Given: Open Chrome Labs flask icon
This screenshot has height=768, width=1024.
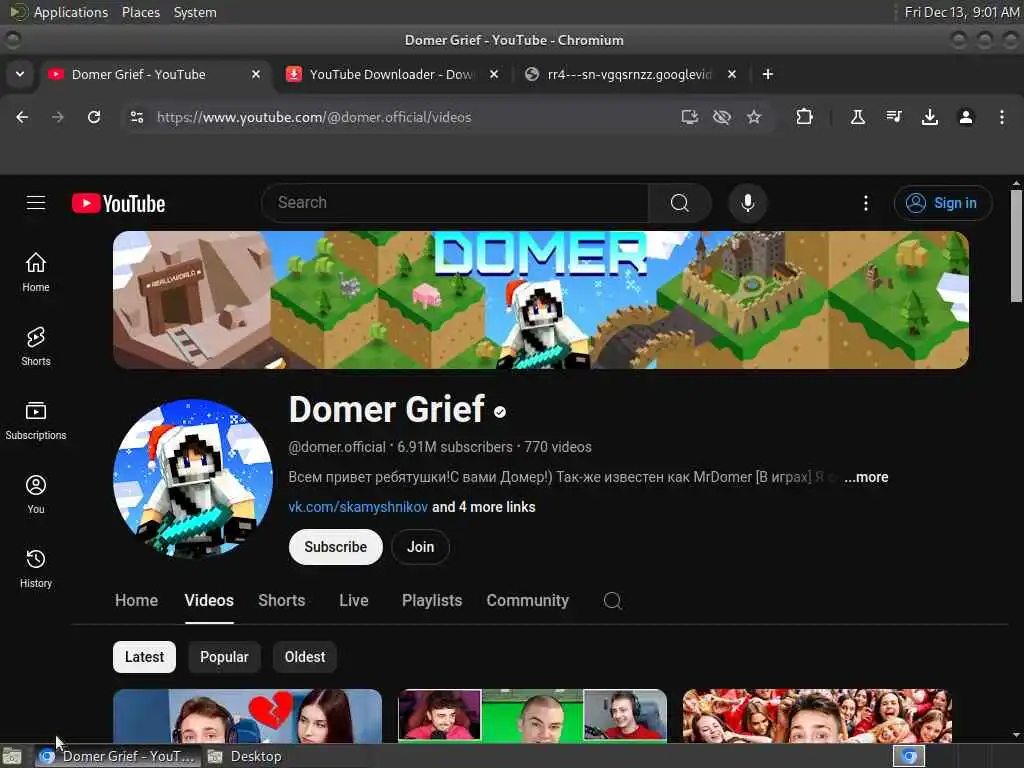Looking at the screenshot, I should 857,117.
